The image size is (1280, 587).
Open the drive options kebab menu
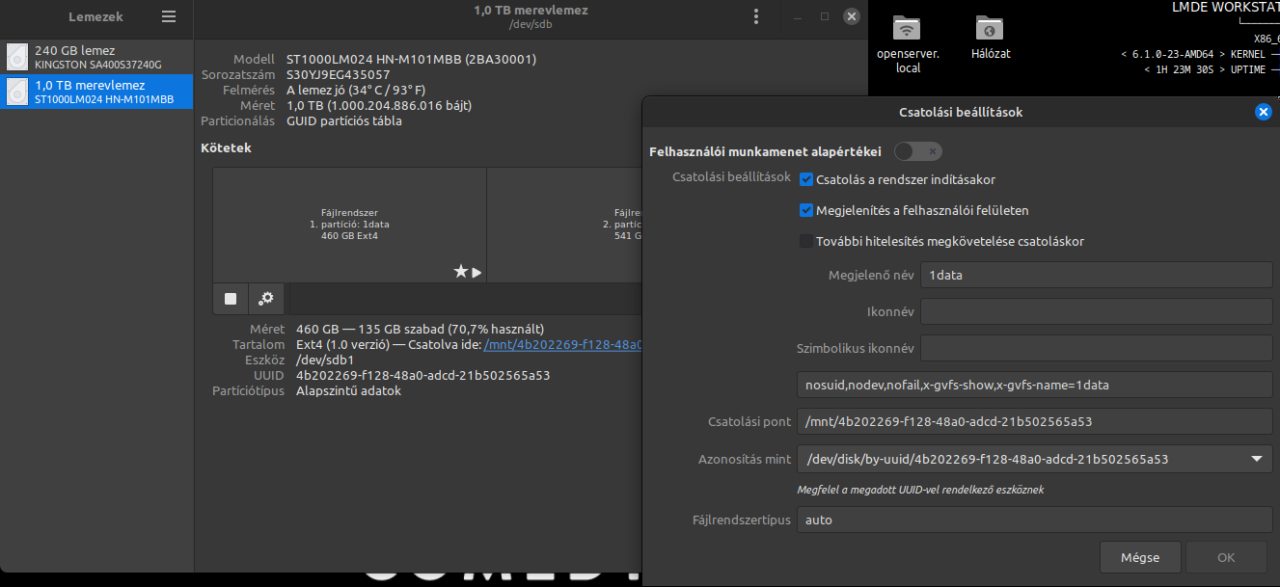[756, 17]
